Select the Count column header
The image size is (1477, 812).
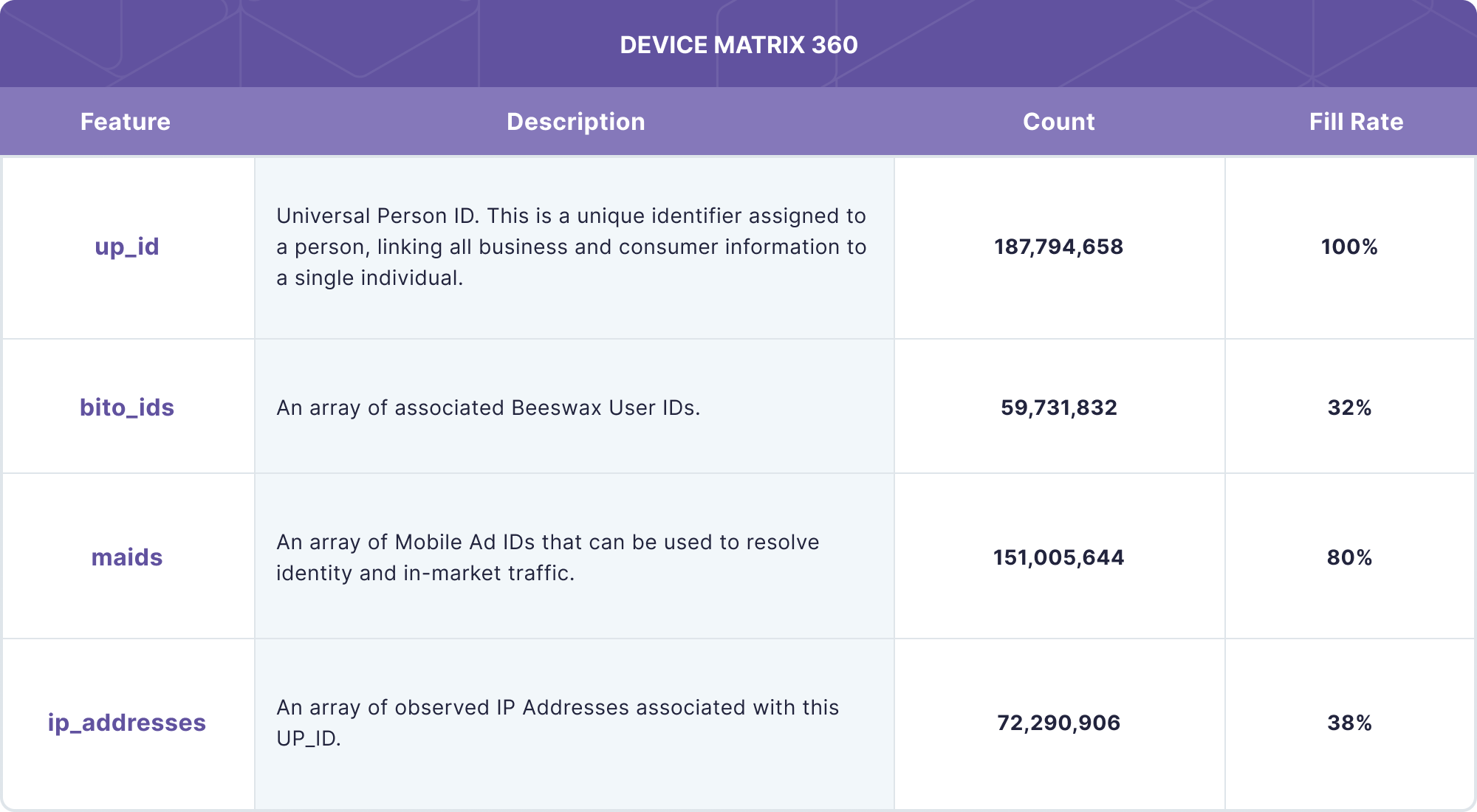coord(1058,121)
